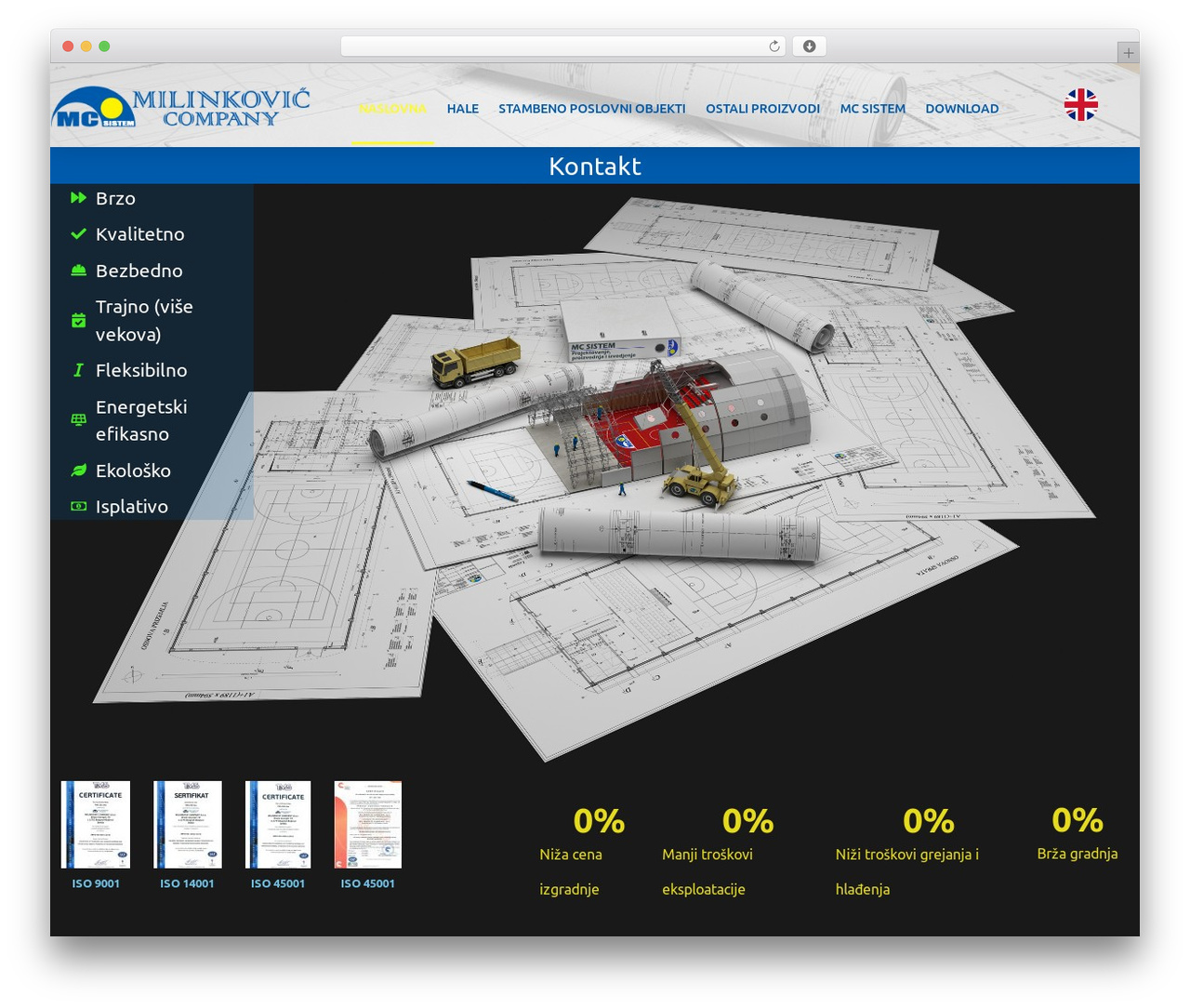Click the browser download arrow button
The height and width of the screenshot is (1008, 1190).
[809, 46]
